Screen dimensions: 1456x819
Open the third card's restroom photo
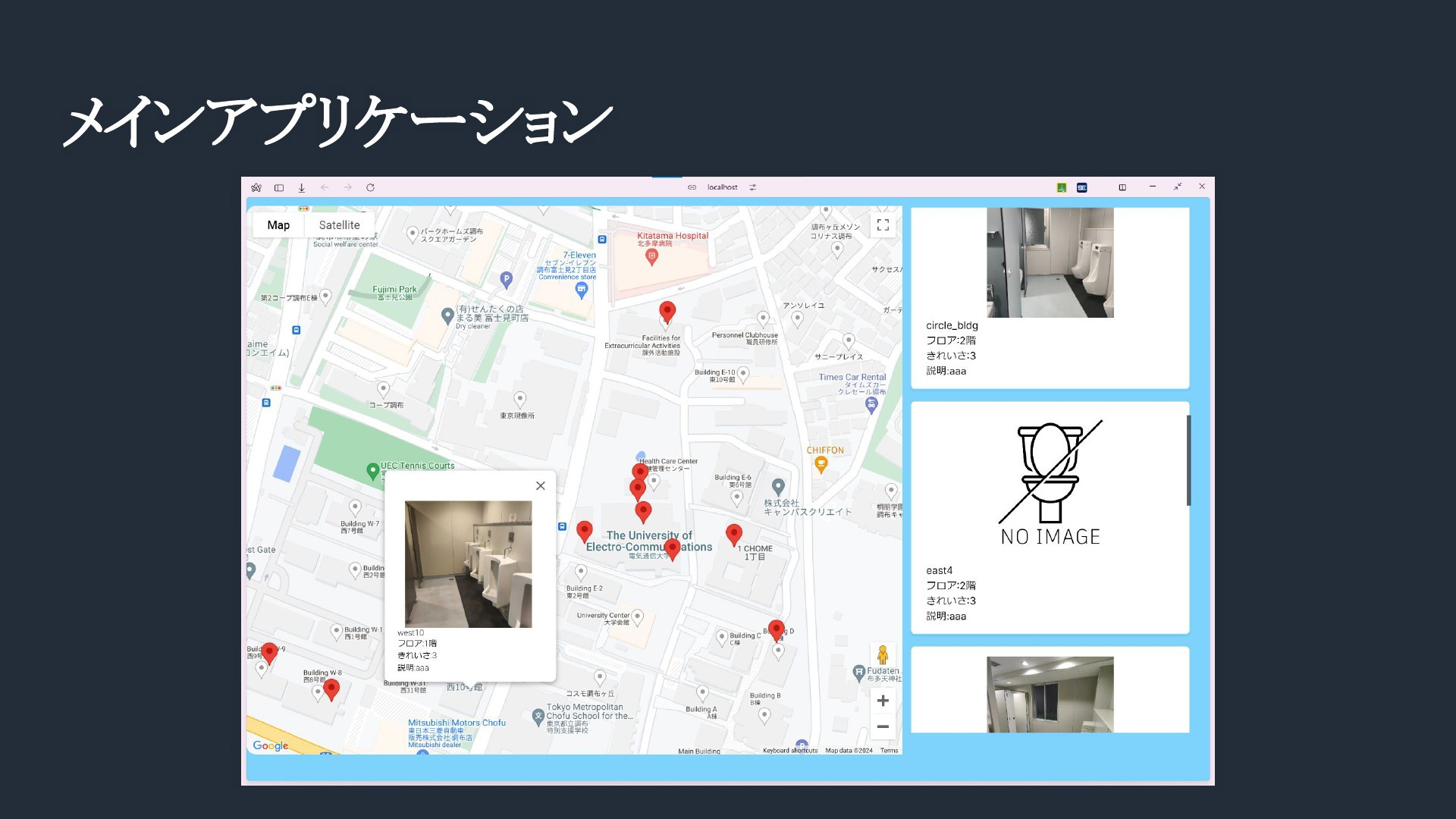(1050, 695)
